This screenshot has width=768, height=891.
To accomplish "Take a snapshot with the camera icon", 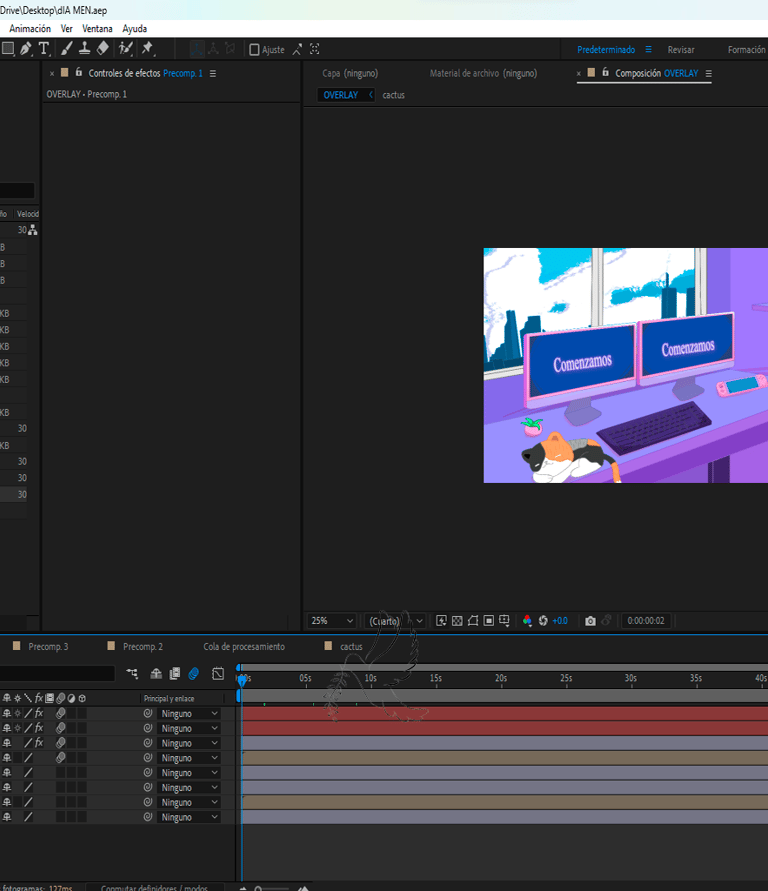I will [x=590, y=621].
